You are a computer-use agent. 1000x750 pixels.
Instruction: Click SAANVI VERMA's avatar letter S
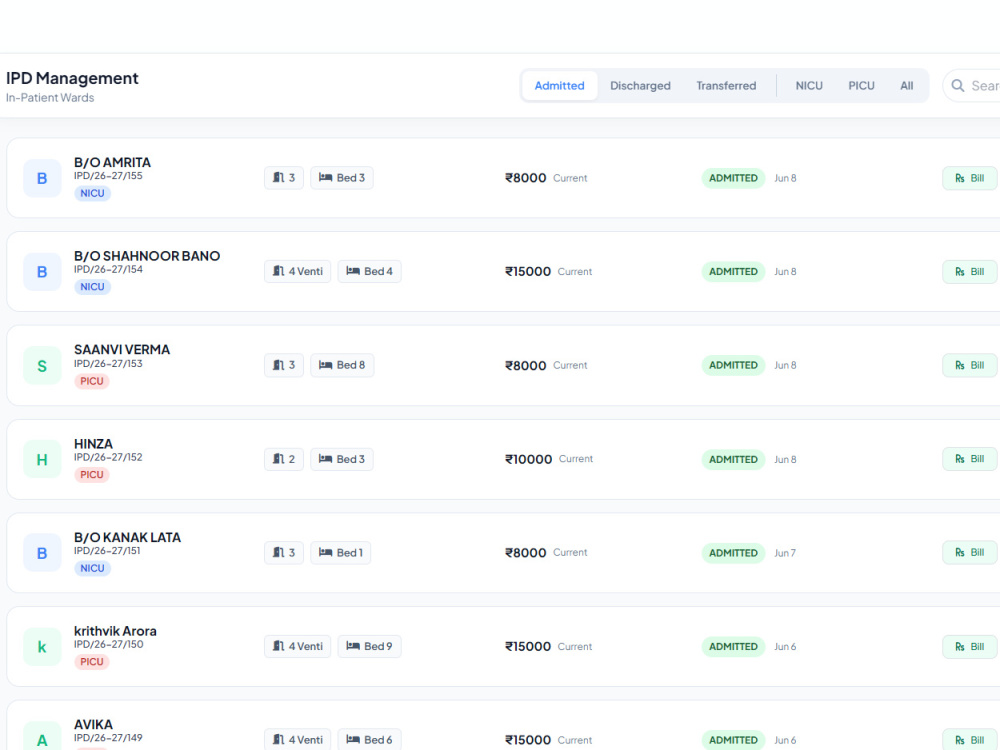[42, 365]
